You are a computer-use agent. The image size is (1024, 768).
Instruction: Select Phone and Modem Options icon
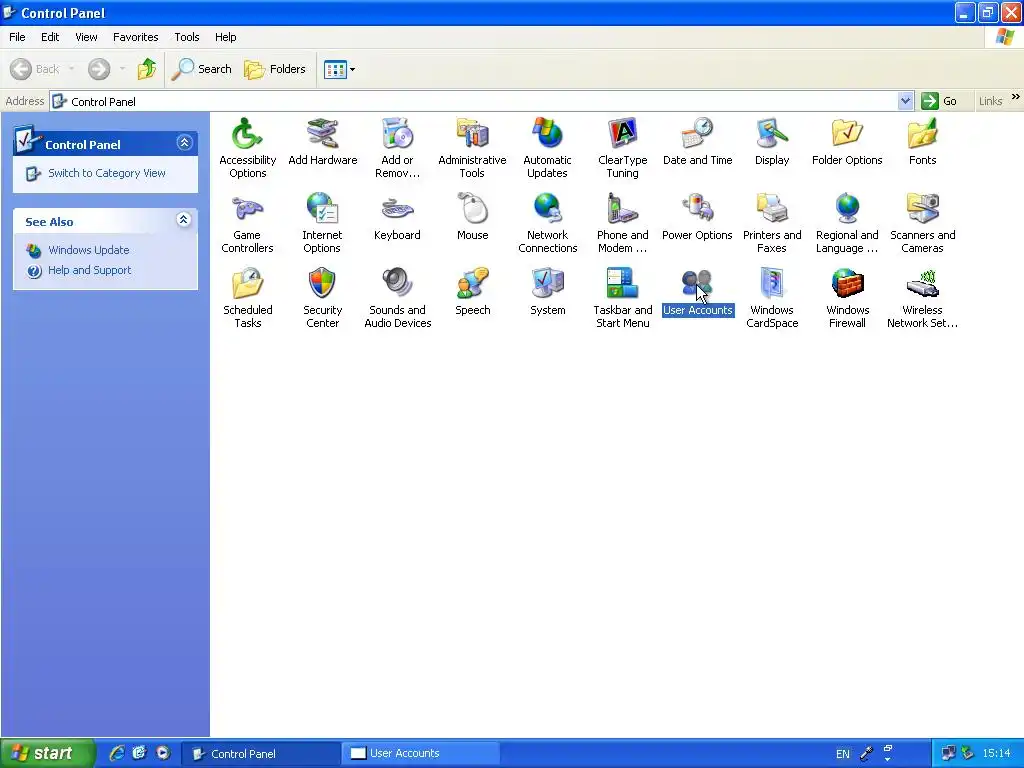[x=622, y=223]
